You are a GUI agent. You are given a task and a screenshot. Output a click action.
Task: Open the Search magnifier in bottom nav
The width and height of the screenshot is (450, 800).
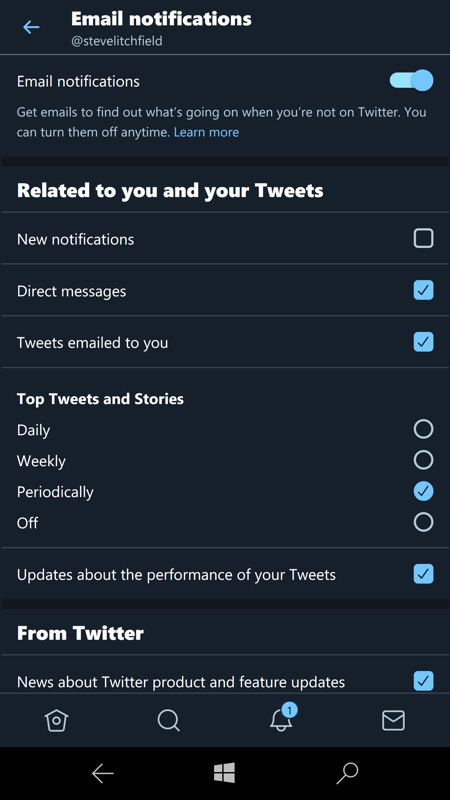click(x=168, y=720)
